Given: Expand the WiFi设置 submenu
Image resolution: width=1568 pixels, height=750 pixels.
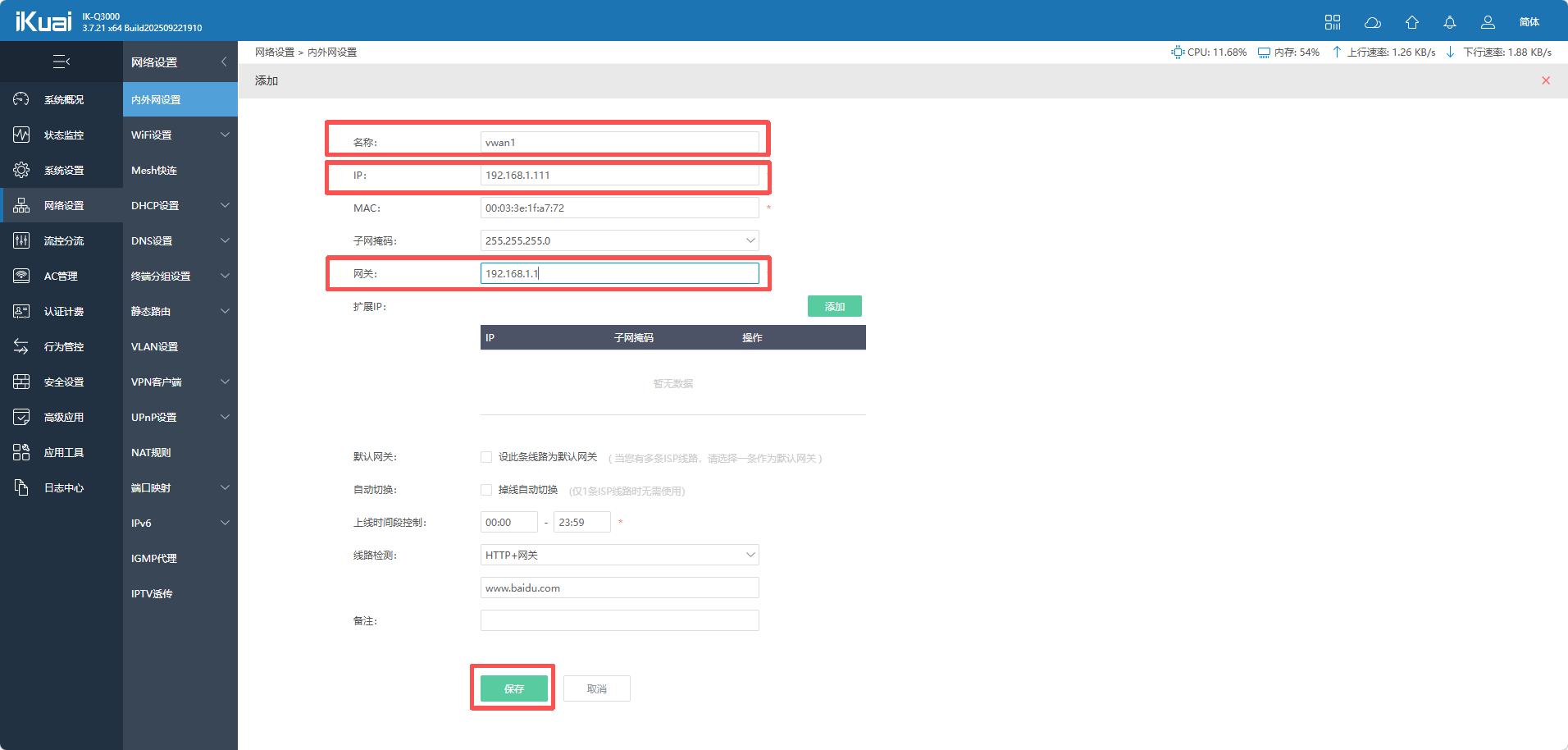Looking at the screenshot, I should pyautogui.click(x=180, y=135).
